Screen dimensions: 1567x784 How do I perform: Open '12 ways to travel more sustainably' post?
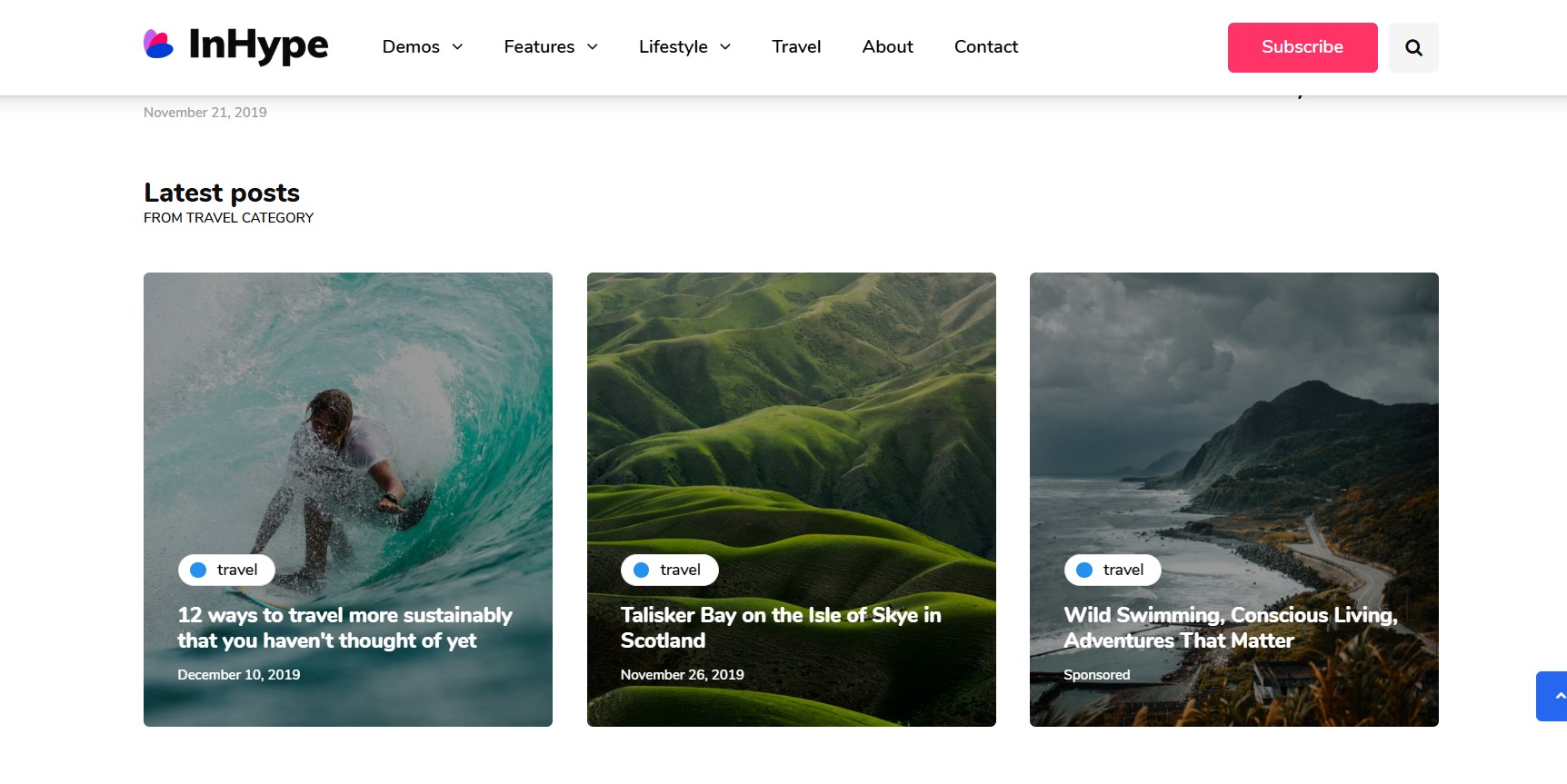(344, 628)
